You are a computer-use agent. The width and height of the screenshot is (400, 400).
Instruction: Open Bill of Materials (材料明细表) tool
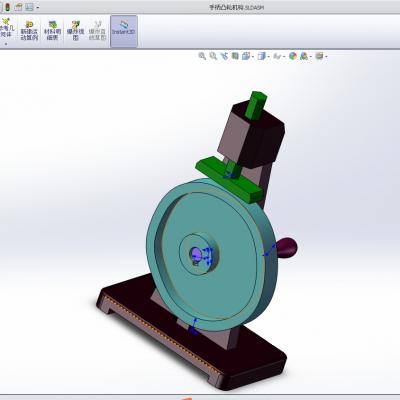[53, 31]
